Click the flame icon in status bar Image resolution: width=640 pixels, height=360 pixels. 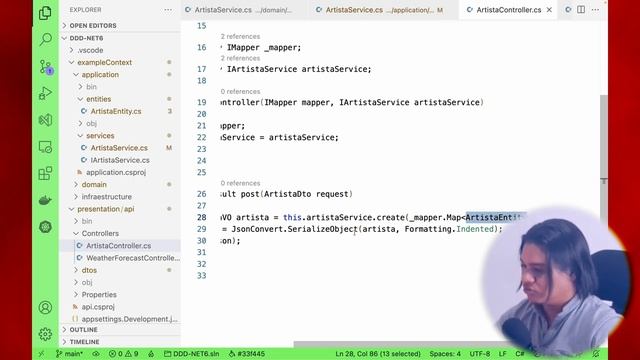click(151, 354)
